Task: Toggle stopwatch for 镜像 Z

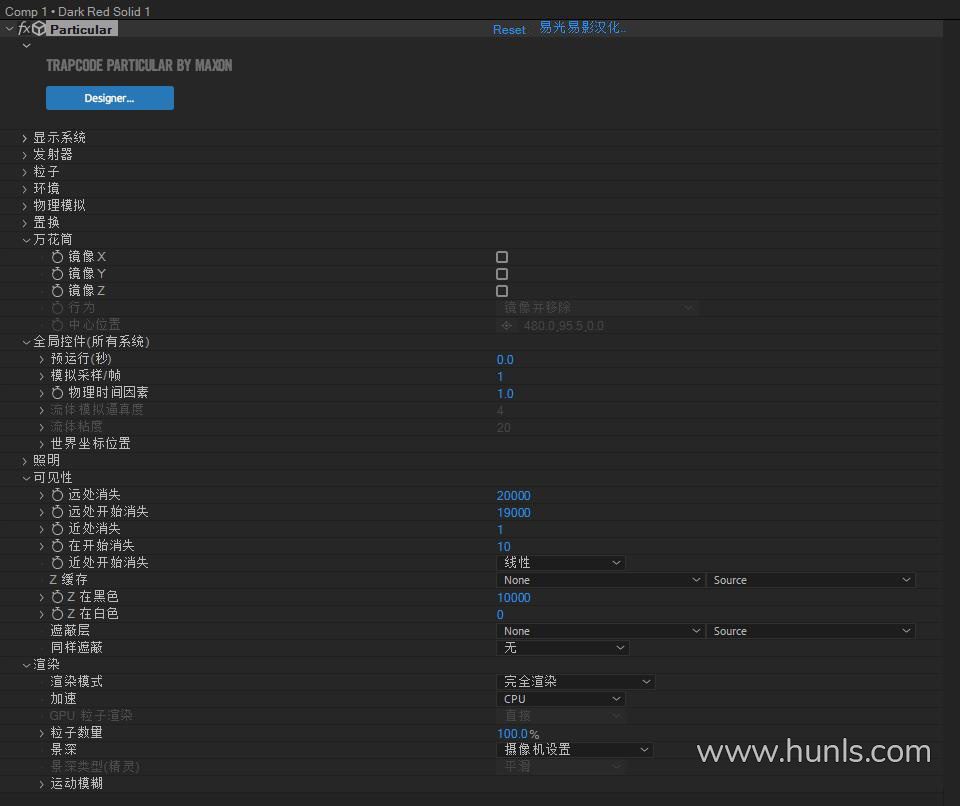Action: click(x=57, y=291)
